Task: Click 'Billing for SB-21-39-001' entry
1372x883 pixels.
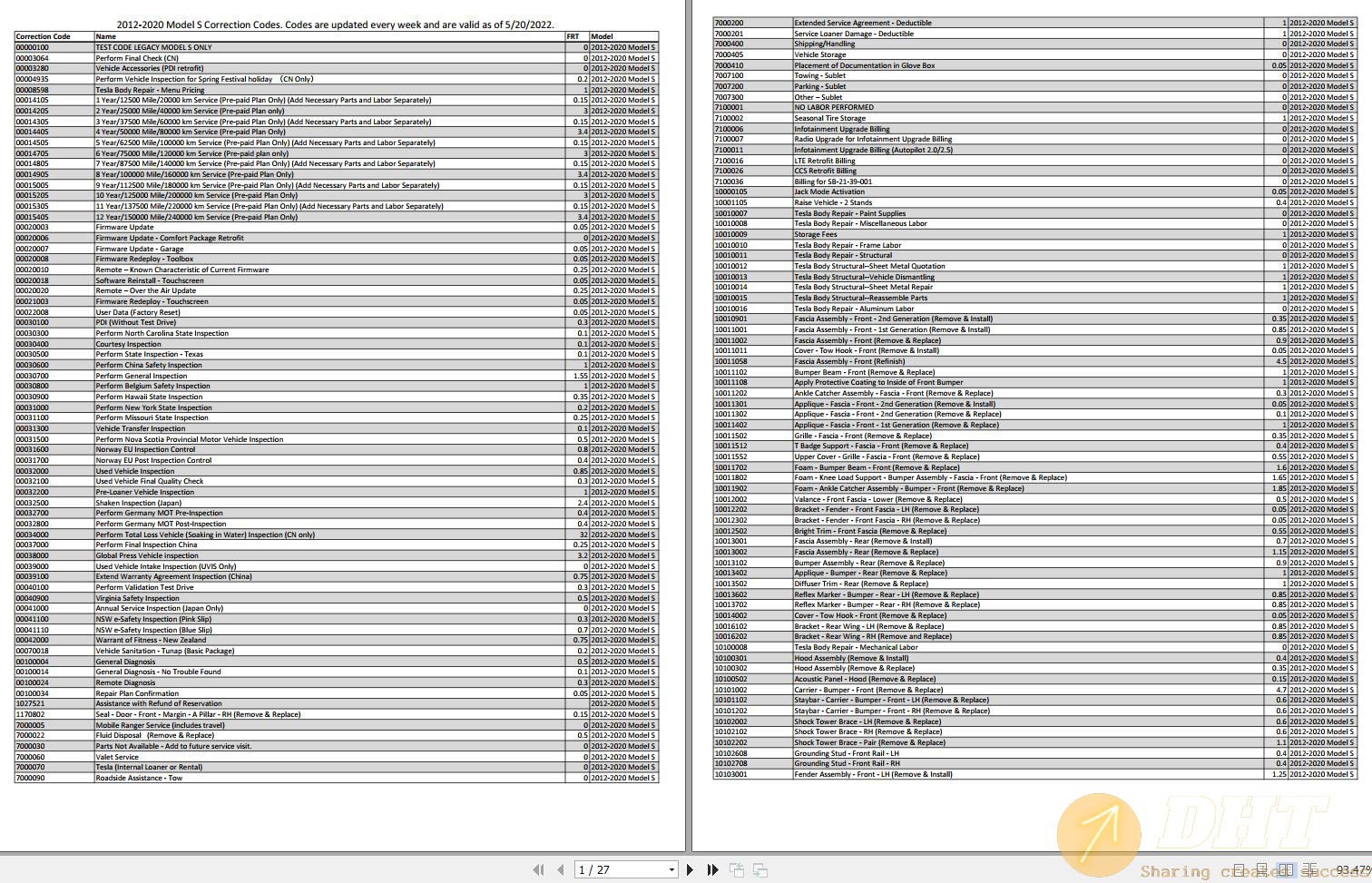Action: point(834,182)
